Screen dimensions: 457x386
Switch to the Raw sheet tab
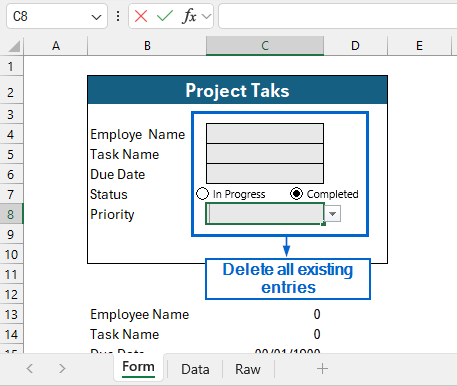point(248,369)
